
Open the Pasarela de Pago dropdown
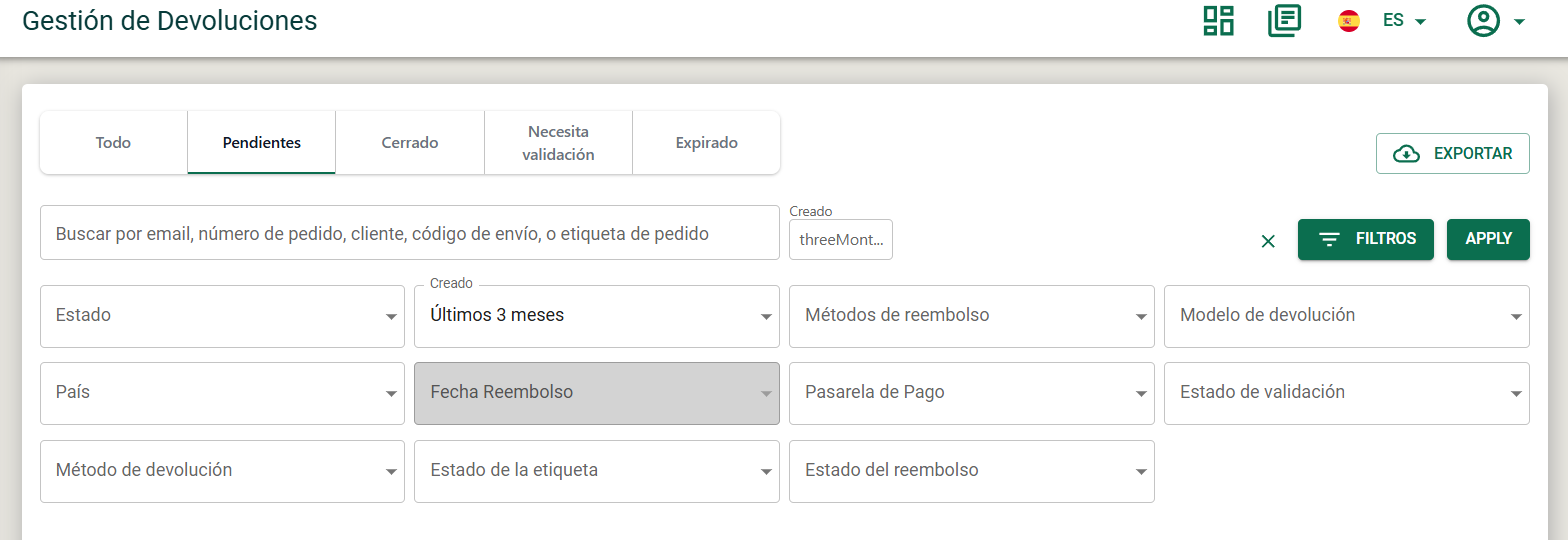click(x=972, y=393)
